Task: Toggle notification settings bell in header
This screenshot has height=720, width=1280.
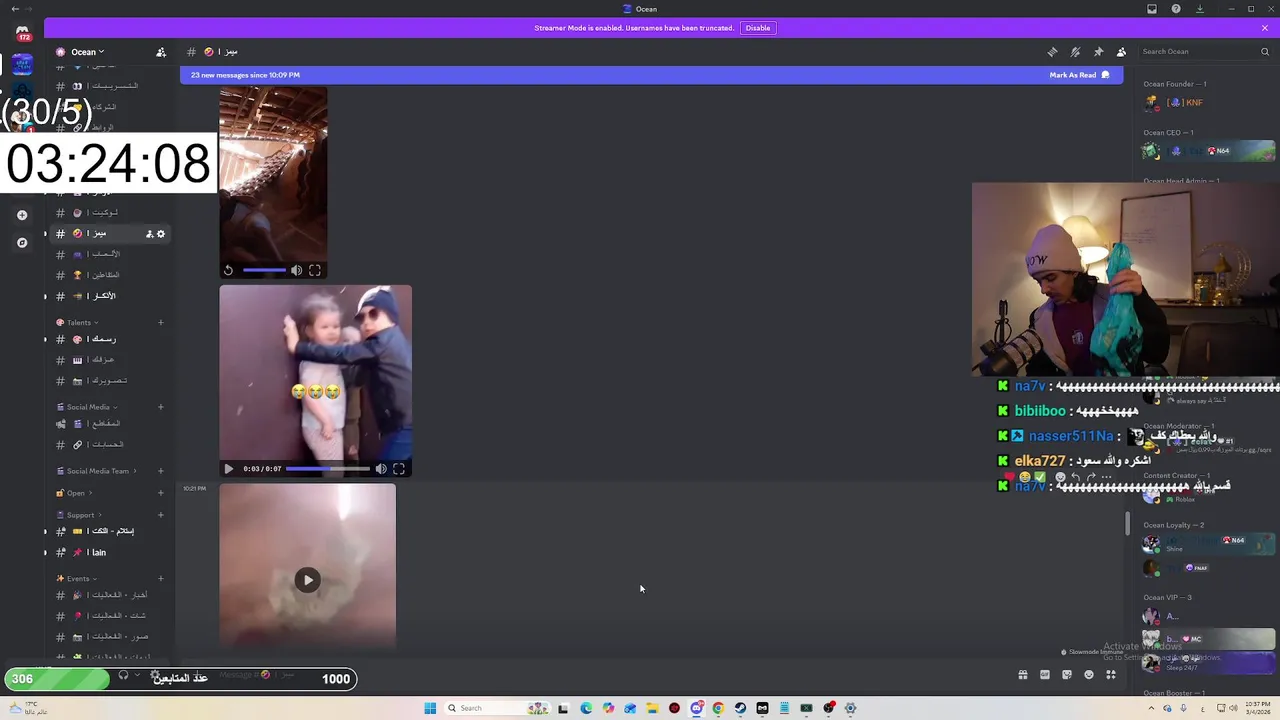Action: coord(1075,52)
